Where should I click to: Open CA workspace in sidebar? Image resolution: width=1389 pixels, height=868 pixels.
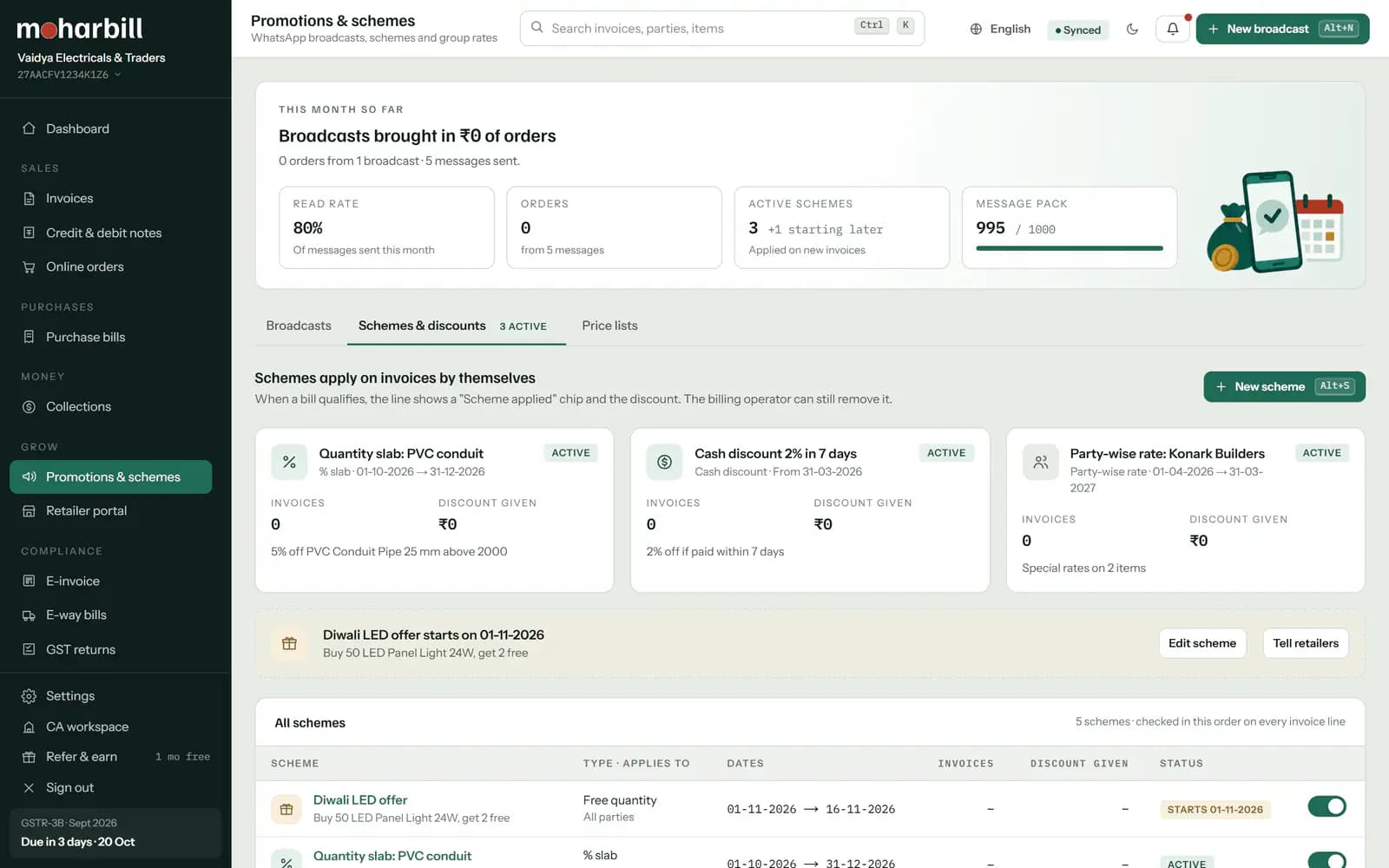click(110, 727)
